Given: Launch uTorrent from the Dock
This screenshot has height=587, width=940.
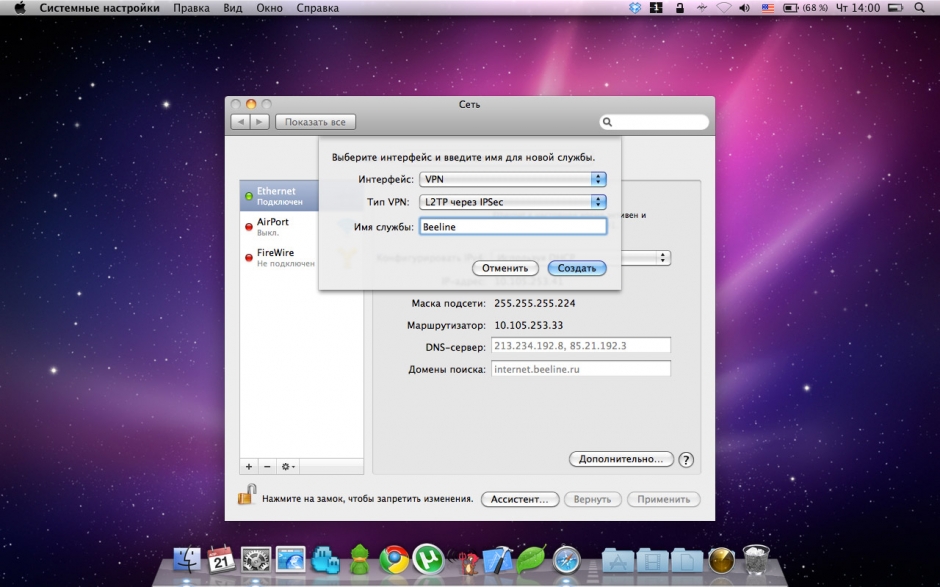Looking at the screenshot, I should click(x=428, y=559).
